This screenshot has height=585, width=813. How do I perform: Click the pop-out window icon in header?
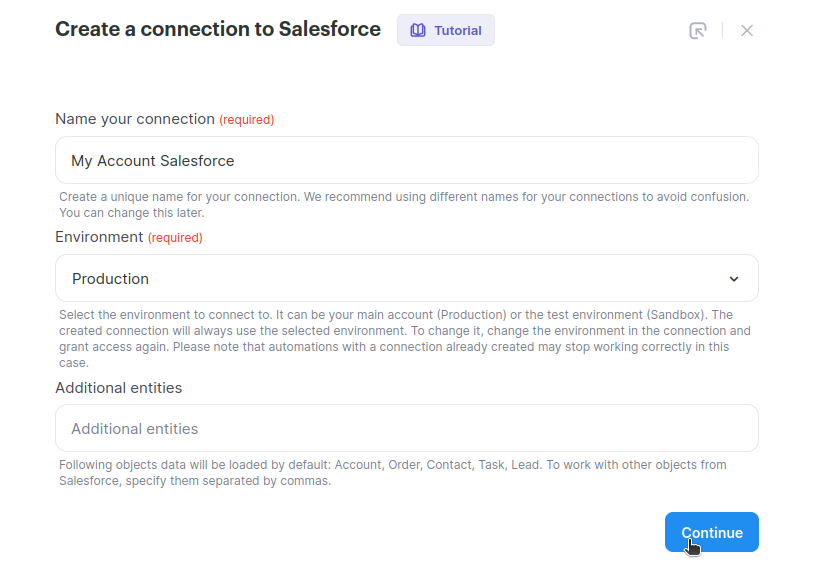[698, 31]
